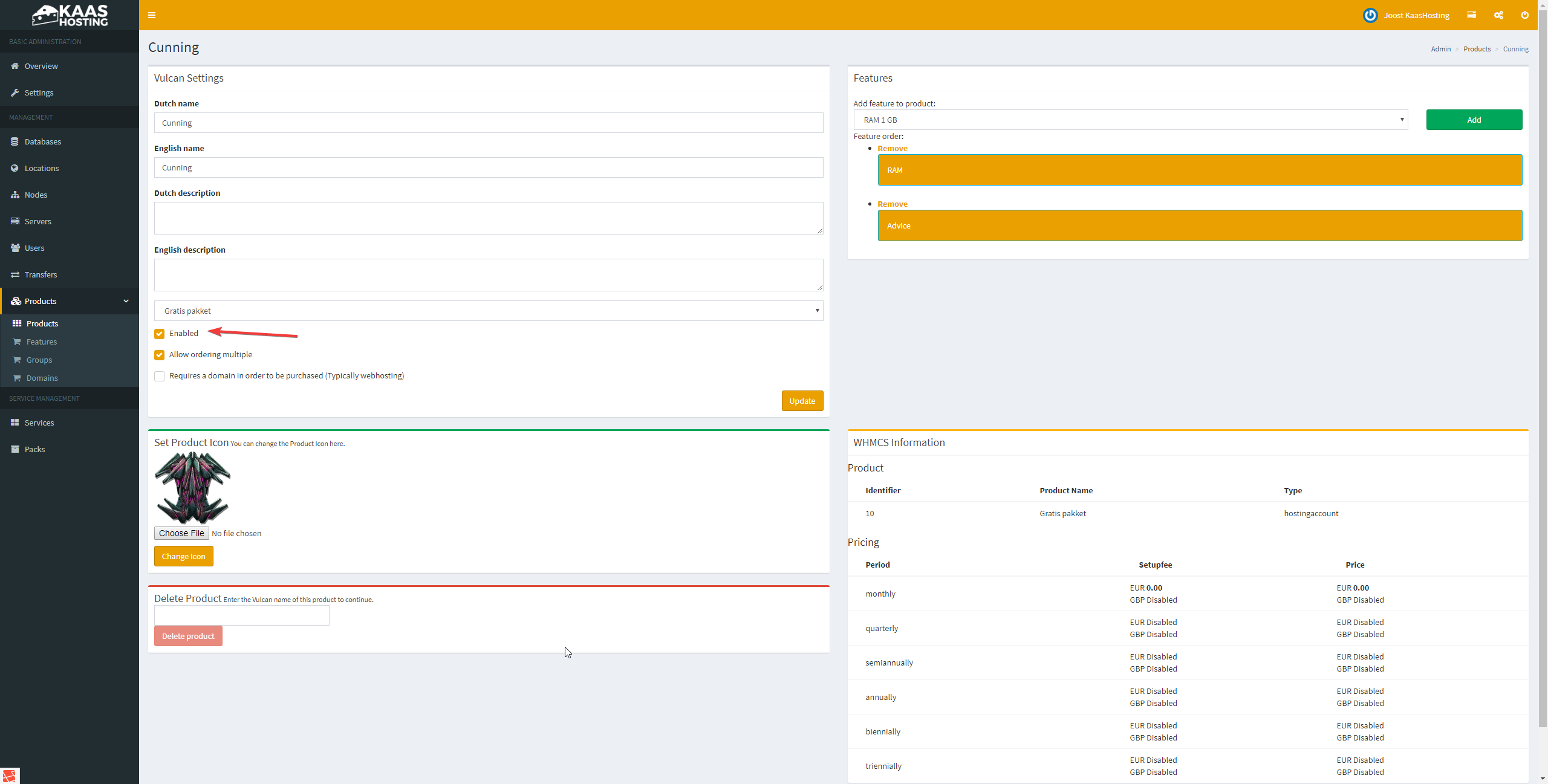Screen dimensions: 1548x784
Task: Go to Nodes in the sidebar
Action: tap(36, 195)
